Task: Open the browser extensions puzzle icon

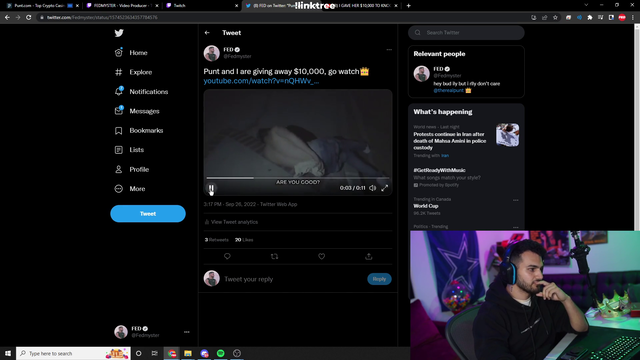Action: click(x=590, y=18)
